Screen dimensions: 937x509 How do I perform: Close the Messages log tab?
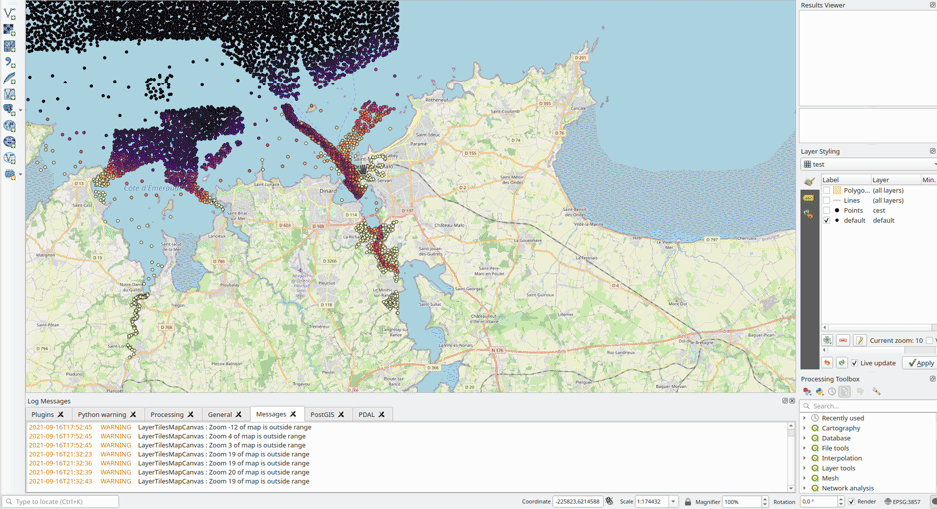pos(293,414)
